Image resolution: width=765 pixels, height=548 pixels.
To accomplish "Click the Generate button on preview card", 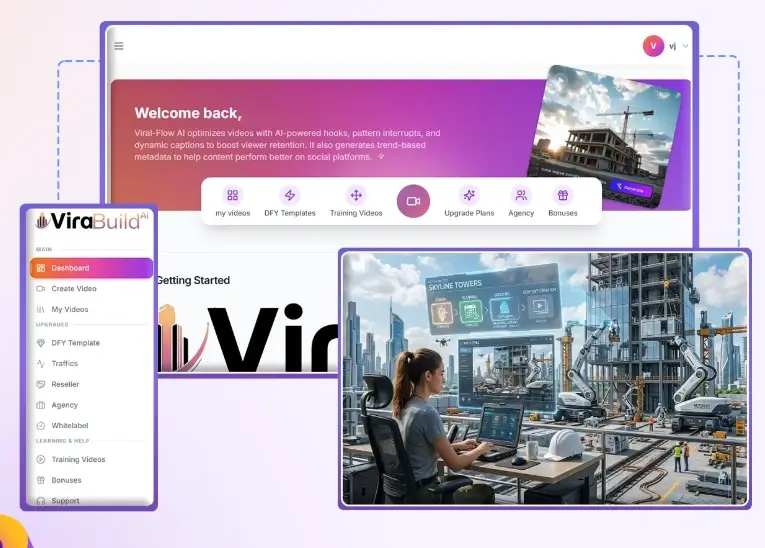I will point(631,188).
